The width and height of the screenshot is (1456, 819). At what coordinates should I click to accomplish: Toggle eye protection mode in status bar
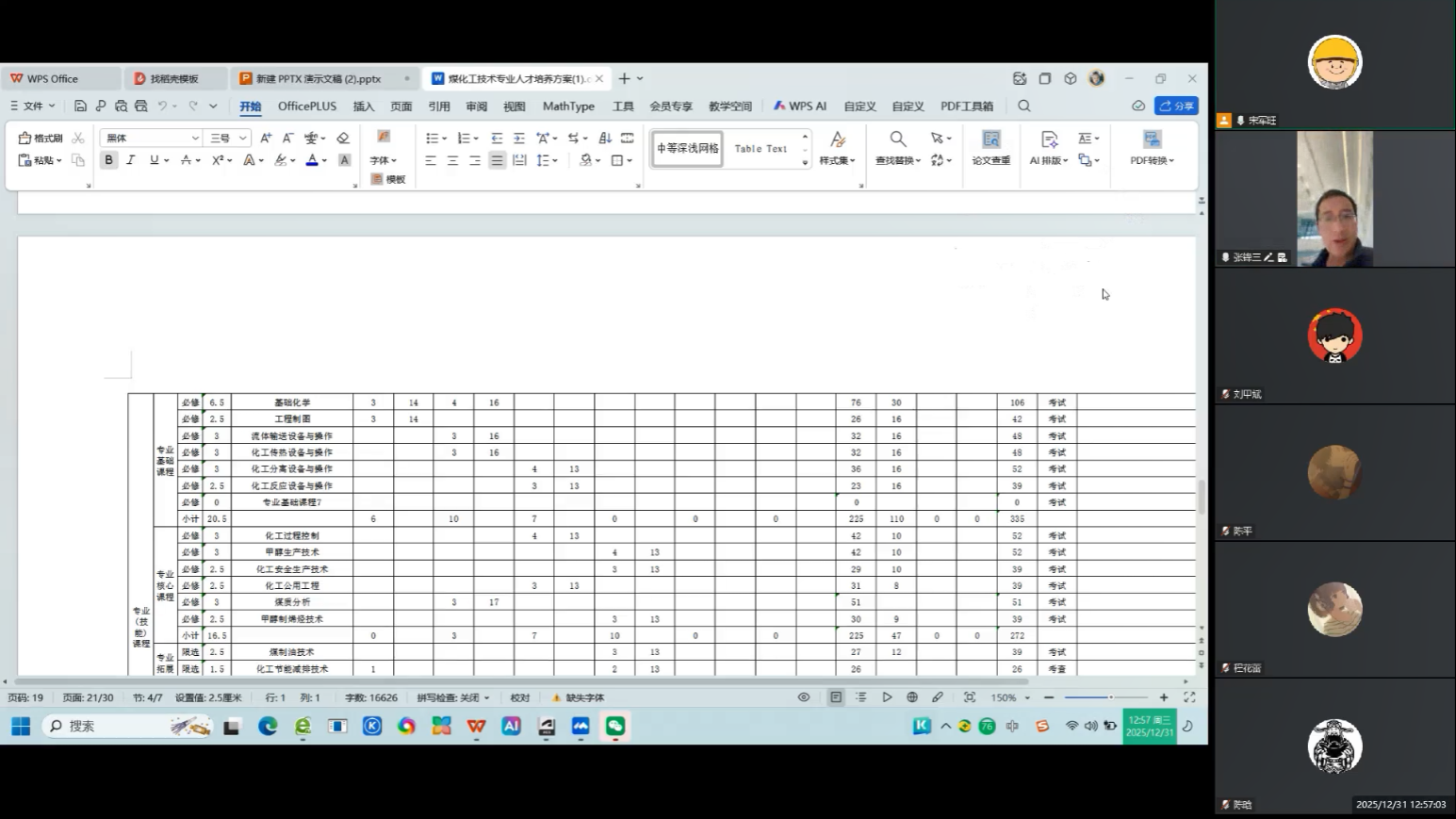804,697
